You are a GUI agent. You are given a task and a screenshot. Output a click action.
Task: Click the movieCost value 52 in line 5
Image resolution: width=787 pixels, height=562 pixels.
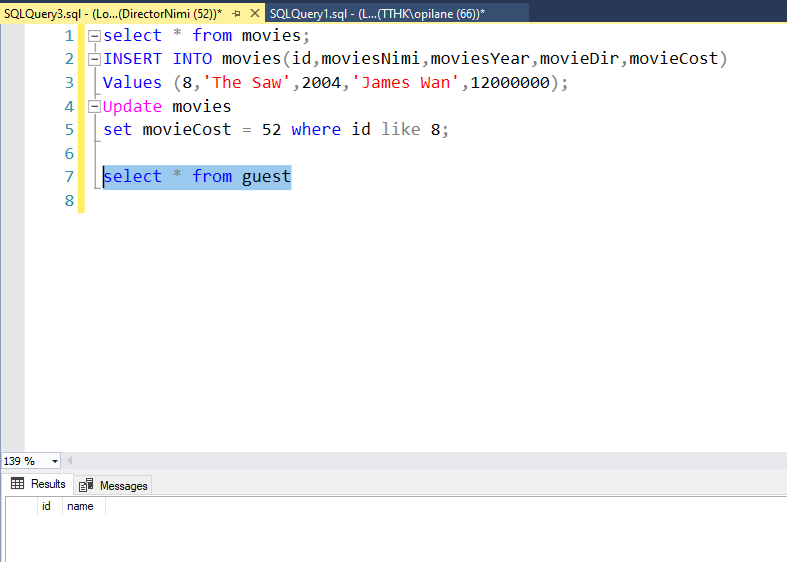point(270,130)
